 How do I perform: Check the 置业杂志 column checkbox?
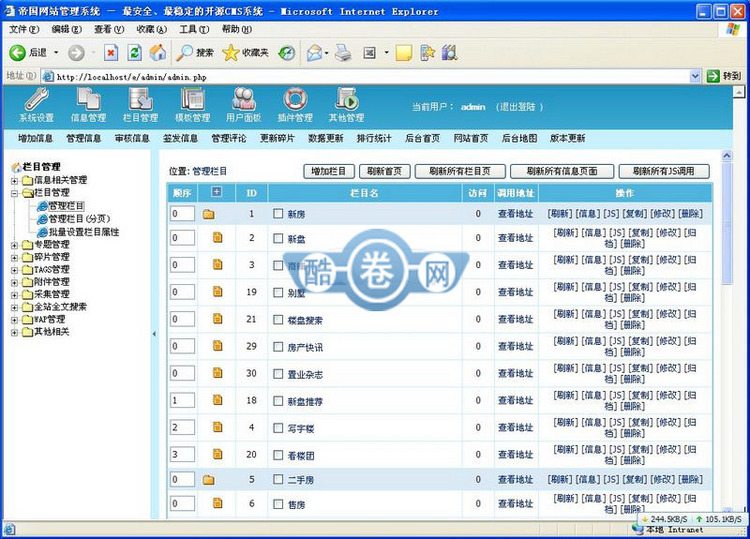point(278,373)
